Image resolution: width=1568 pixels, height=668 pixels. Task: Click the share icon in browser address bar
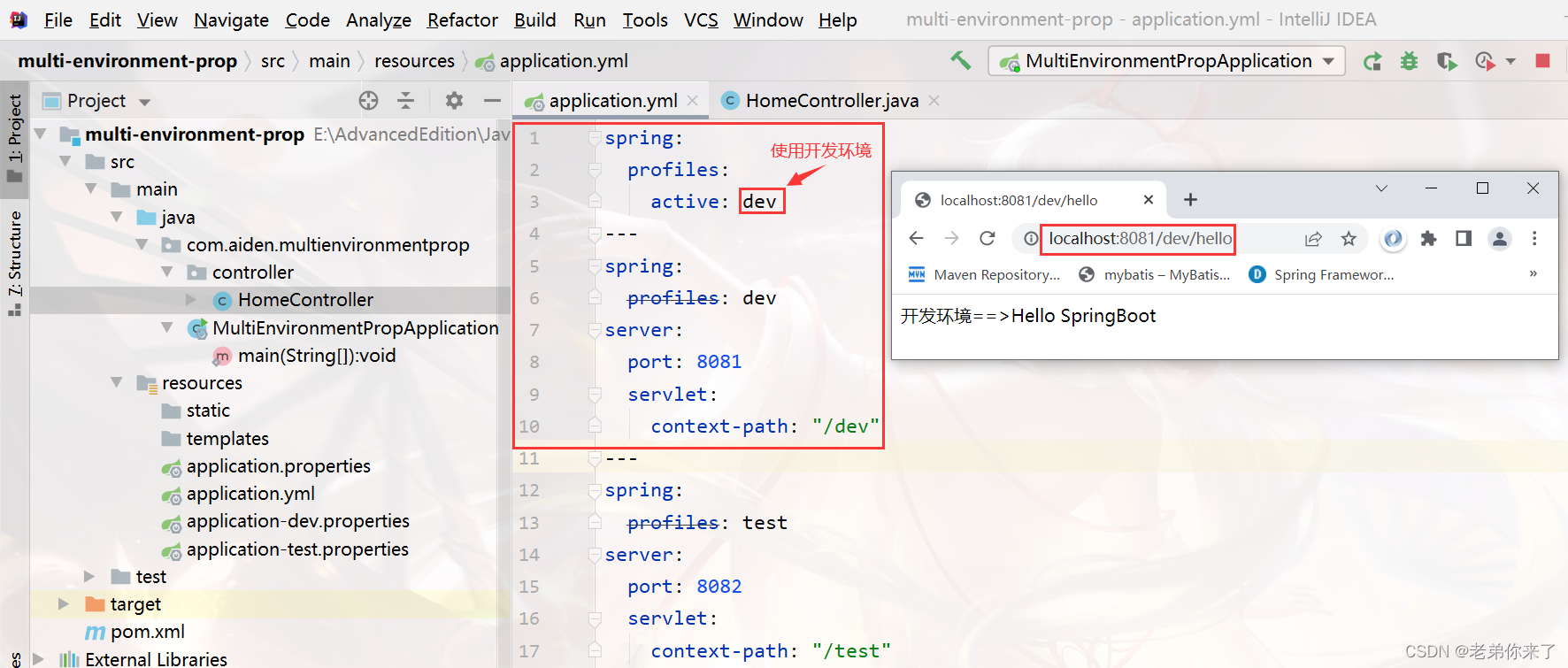[x=1313, y=239]
